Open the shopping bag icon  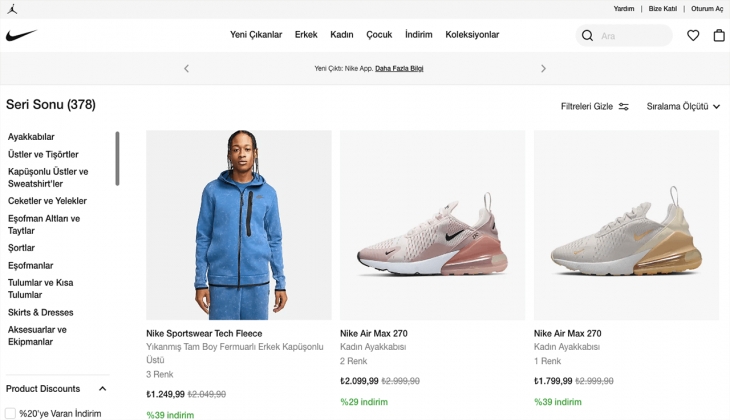pos(719,36)
